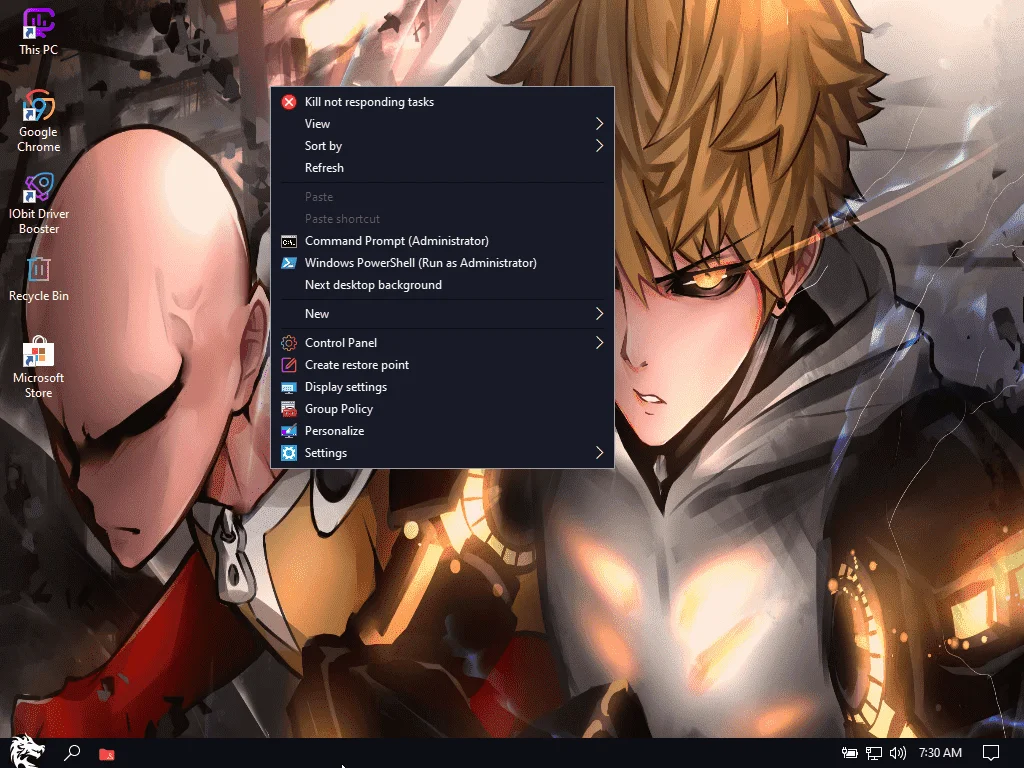The height and width of the screenshot is (768, 1024).
Task: Open the dragon Start button
Action: (27, 752)
